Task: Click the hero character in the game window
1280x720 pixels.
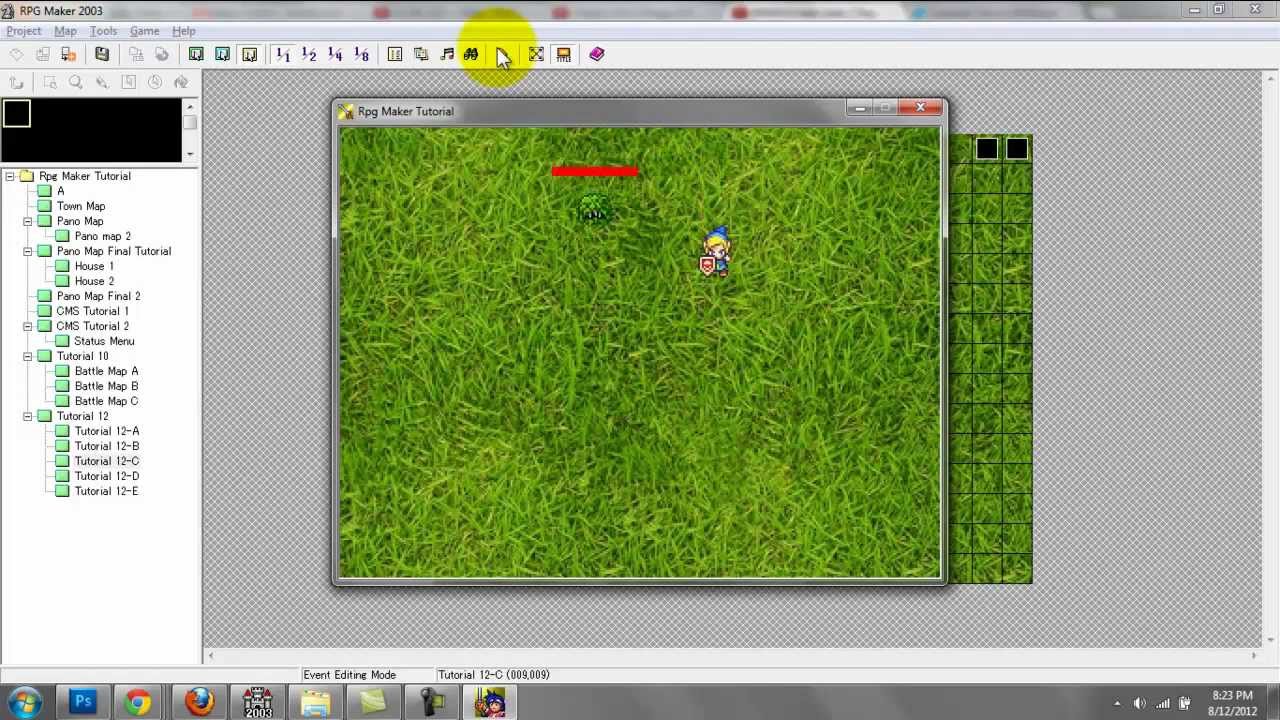Action: tap(716, 251)
